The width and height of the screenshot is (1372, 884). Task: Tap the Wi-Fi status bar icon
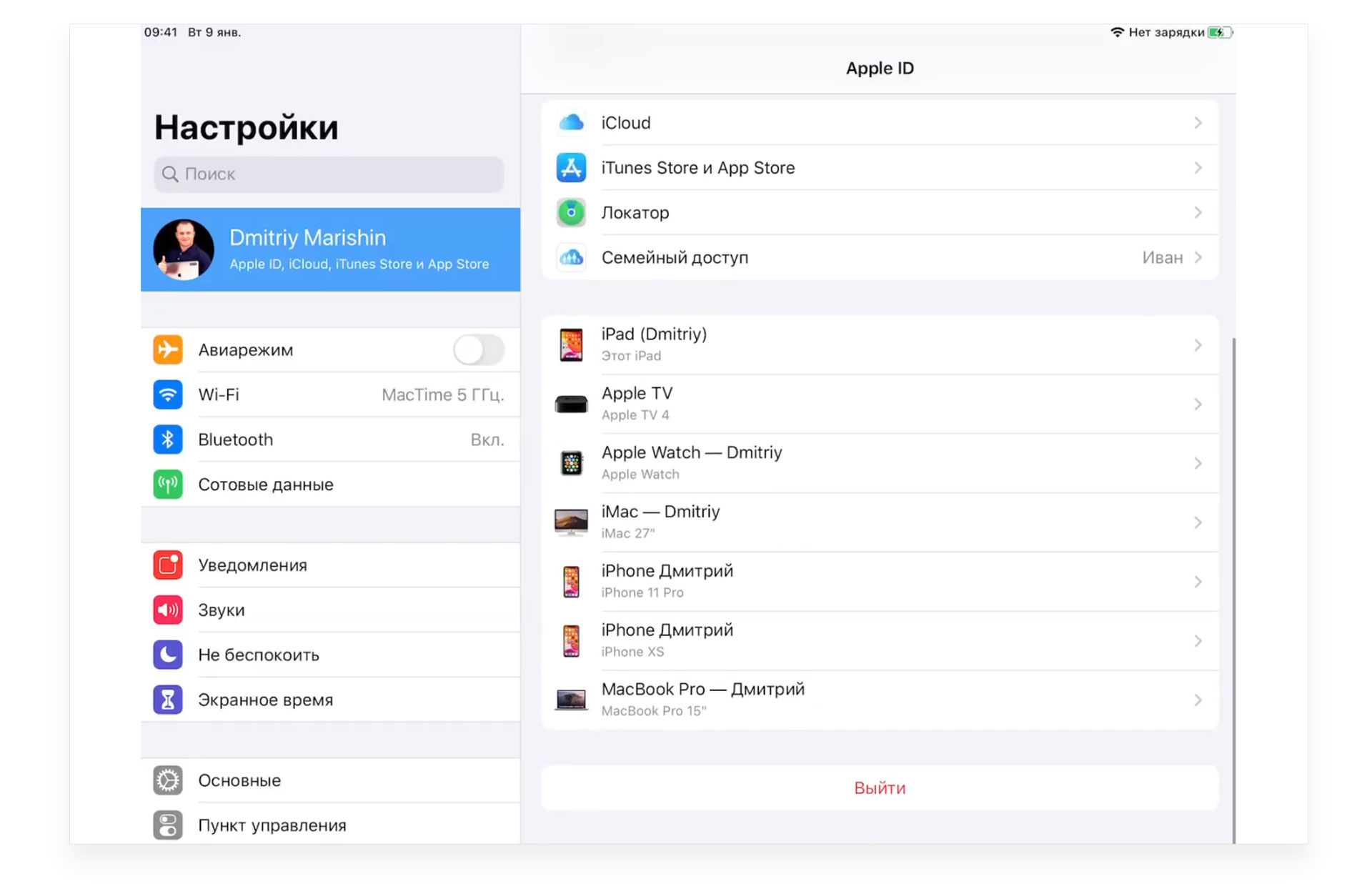click(x=1117, y=32)
